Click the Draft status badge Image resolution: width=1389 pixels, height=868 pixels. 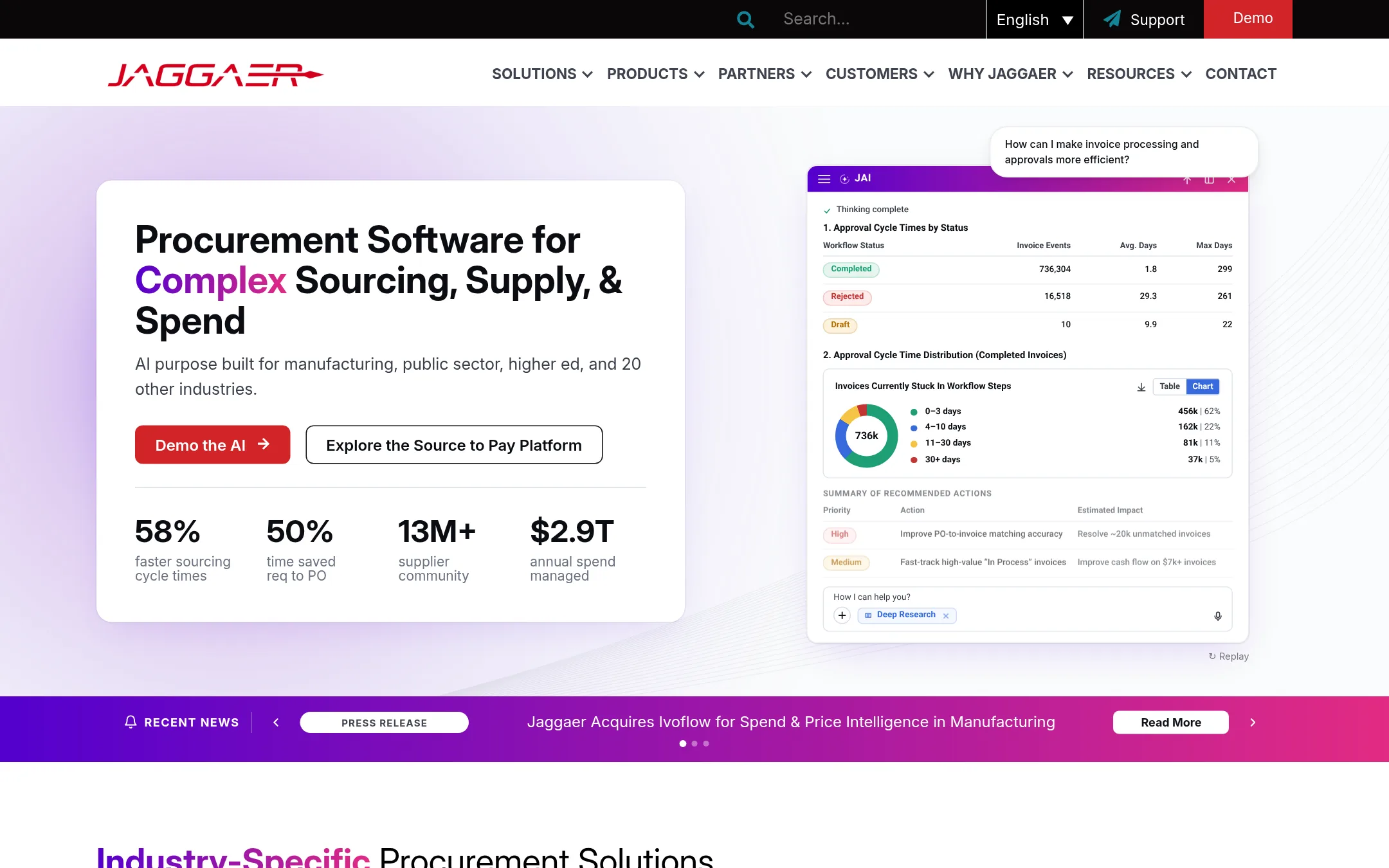click(x=840, y=325)
